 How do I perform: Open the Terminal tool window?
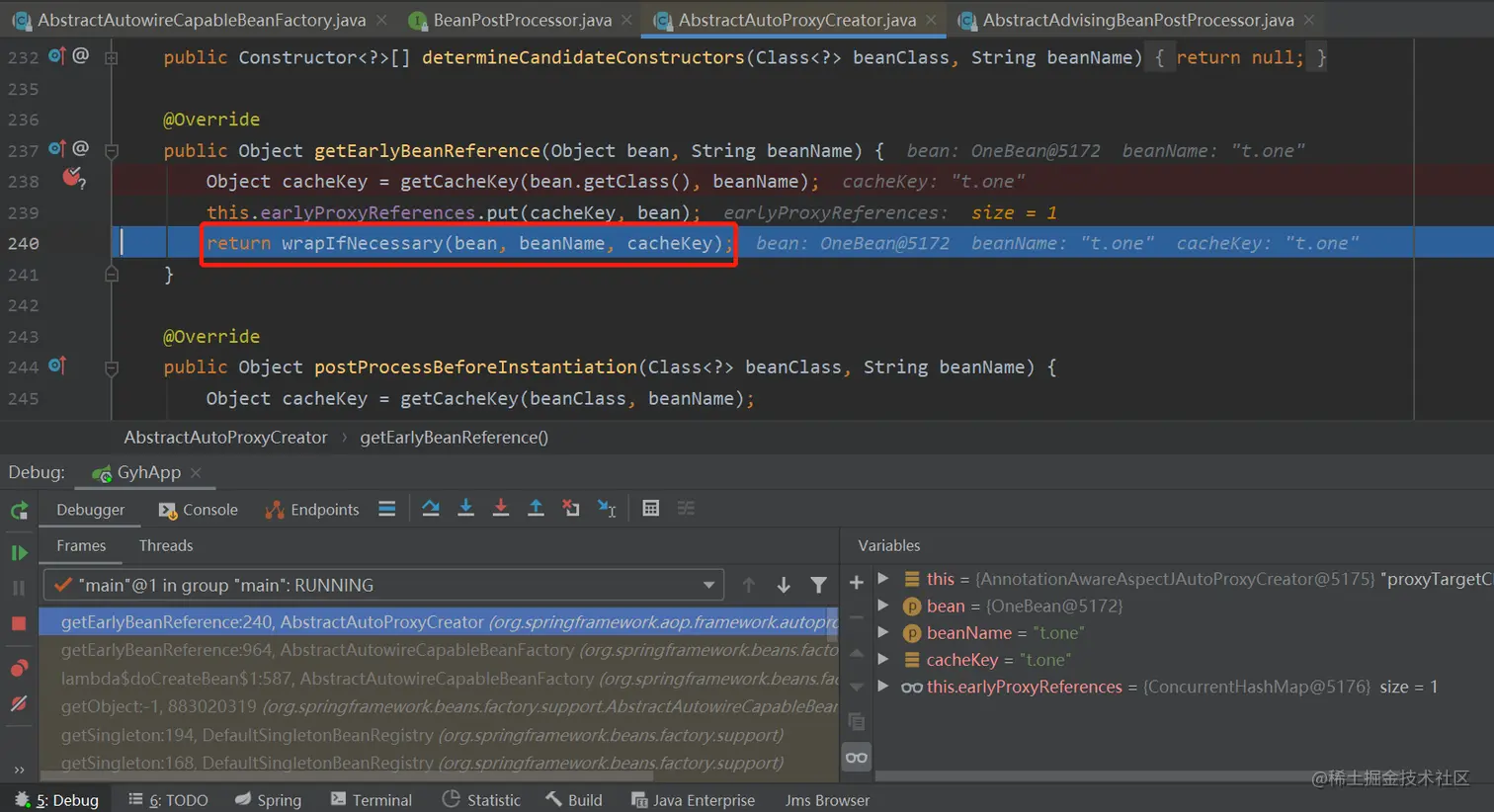tap(372, 799)
